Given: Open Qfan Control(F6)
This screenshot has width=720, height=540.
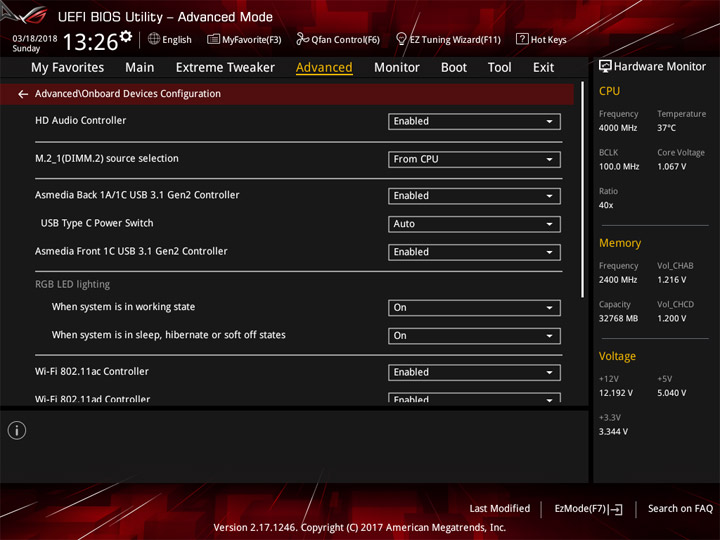Looking at the screenshot, I should pos(345,40).
